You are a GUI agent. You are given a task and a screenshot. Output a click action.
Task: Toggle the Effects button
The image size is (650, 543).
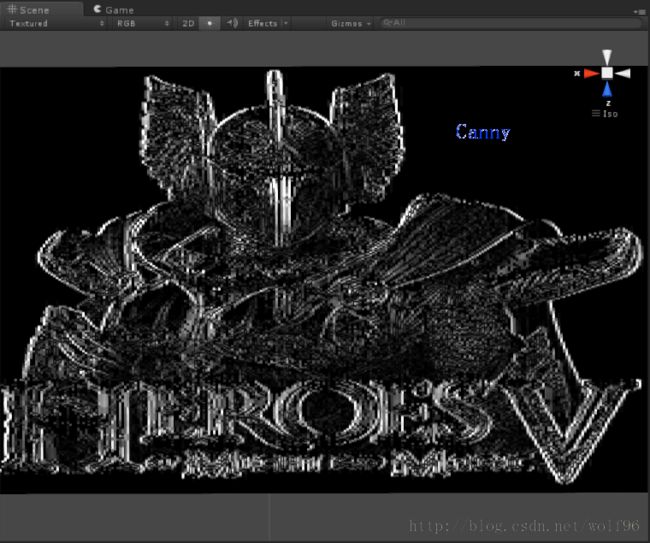click(262, 23)
